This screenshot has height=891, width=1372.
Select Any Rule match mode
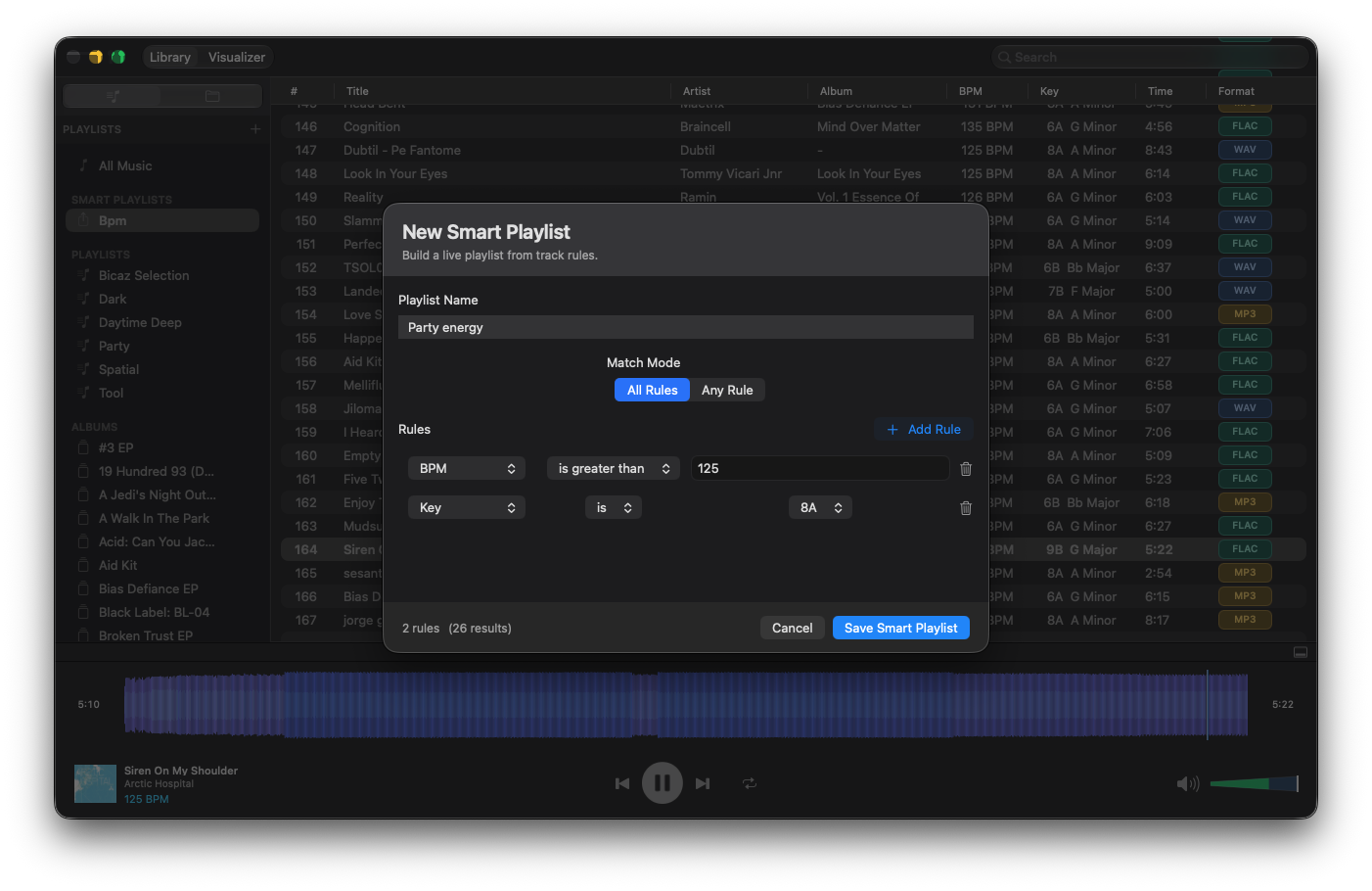pos(727,390)
